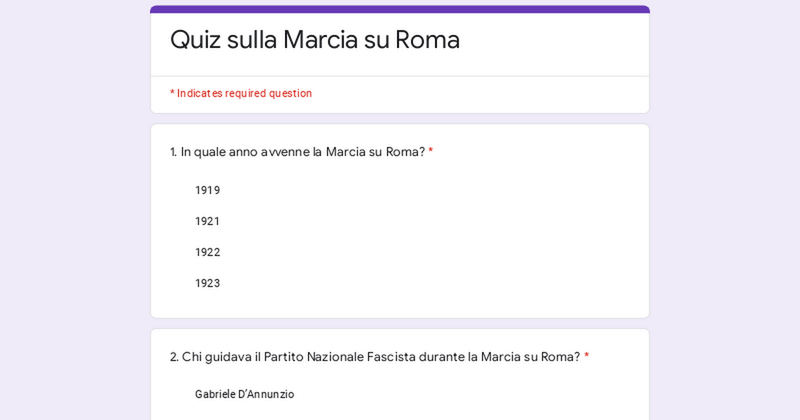Click the "Indicates required question" notice text
The image size is (800, 420).
244,93
